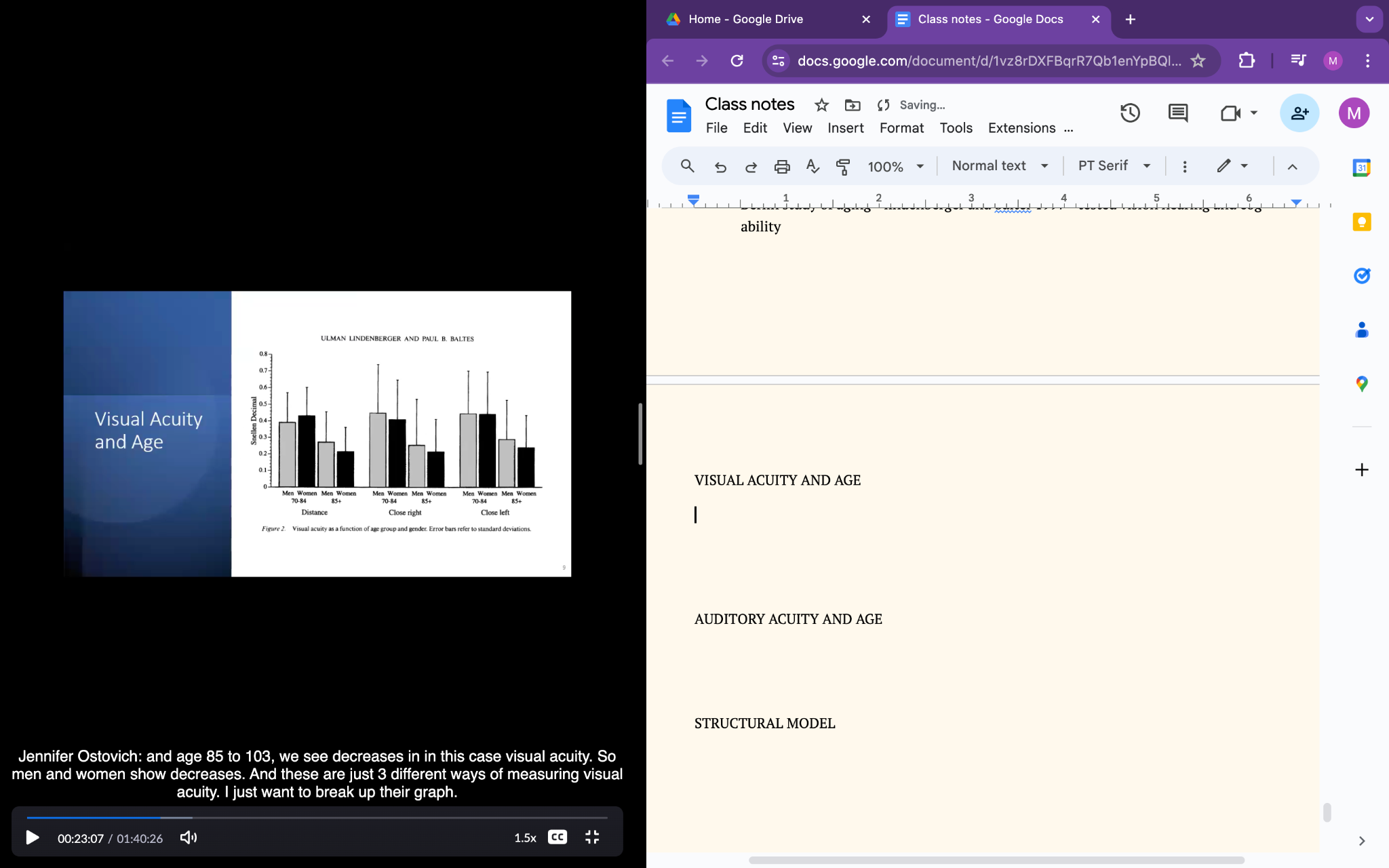
Task: Open the 100% zoom level dropdown
Action: click(895, 166)
